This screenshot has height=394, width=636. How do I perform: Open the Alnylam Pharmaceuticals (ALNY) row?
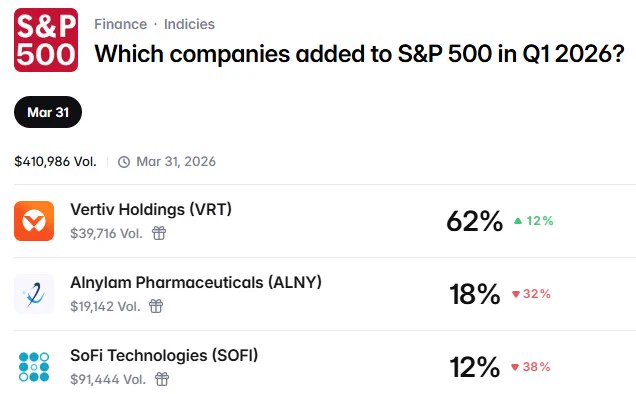tap(325, 294)
